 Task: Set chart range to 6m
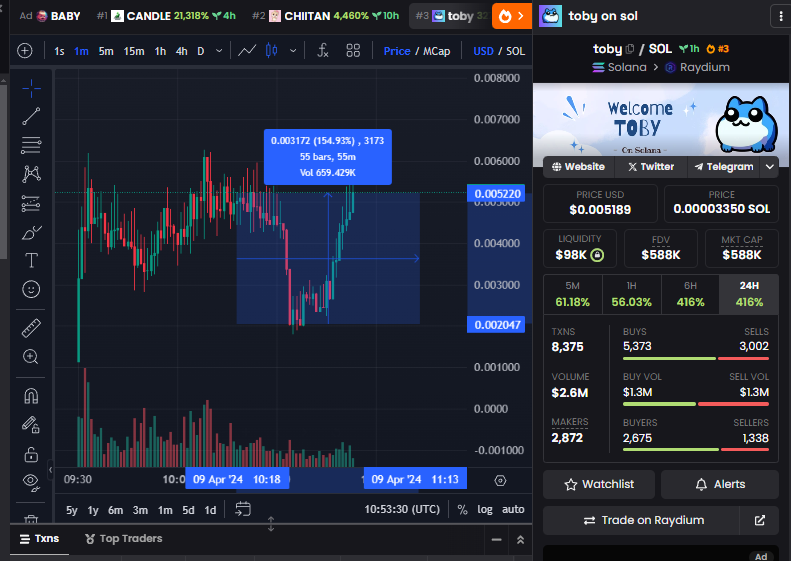[x=116, y=510]
